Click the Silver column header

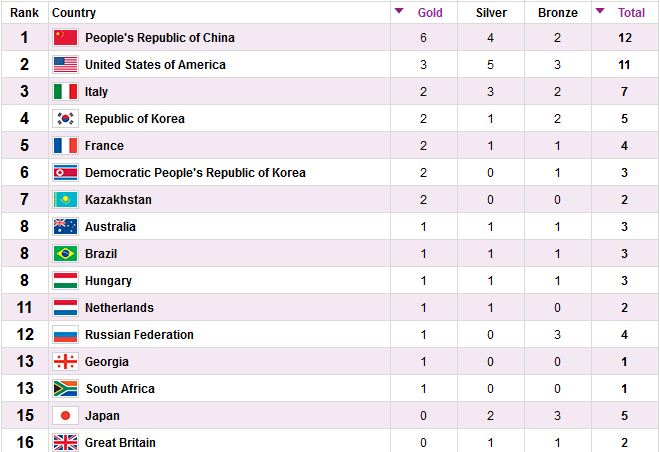pyautogui.click(x=491, y=13)
